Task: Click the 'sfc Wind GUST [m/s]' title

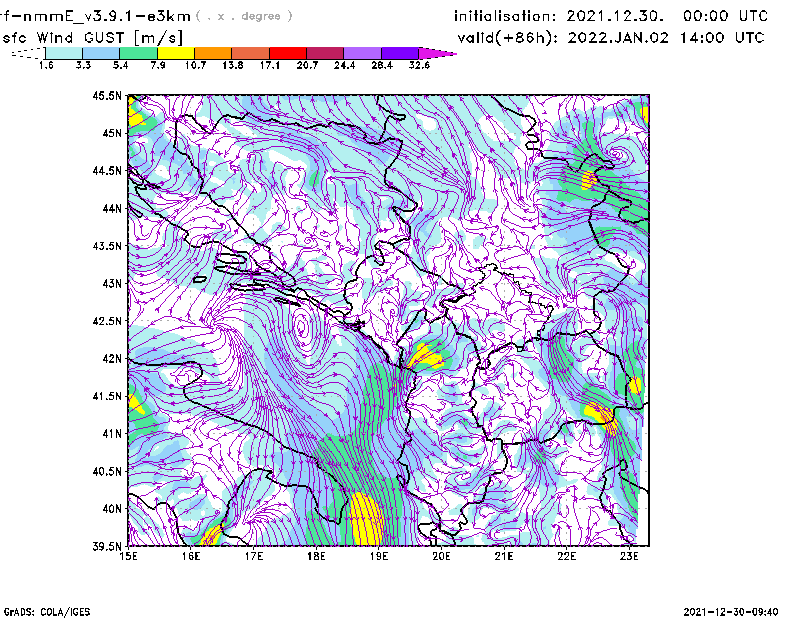Action: [92, 38]
